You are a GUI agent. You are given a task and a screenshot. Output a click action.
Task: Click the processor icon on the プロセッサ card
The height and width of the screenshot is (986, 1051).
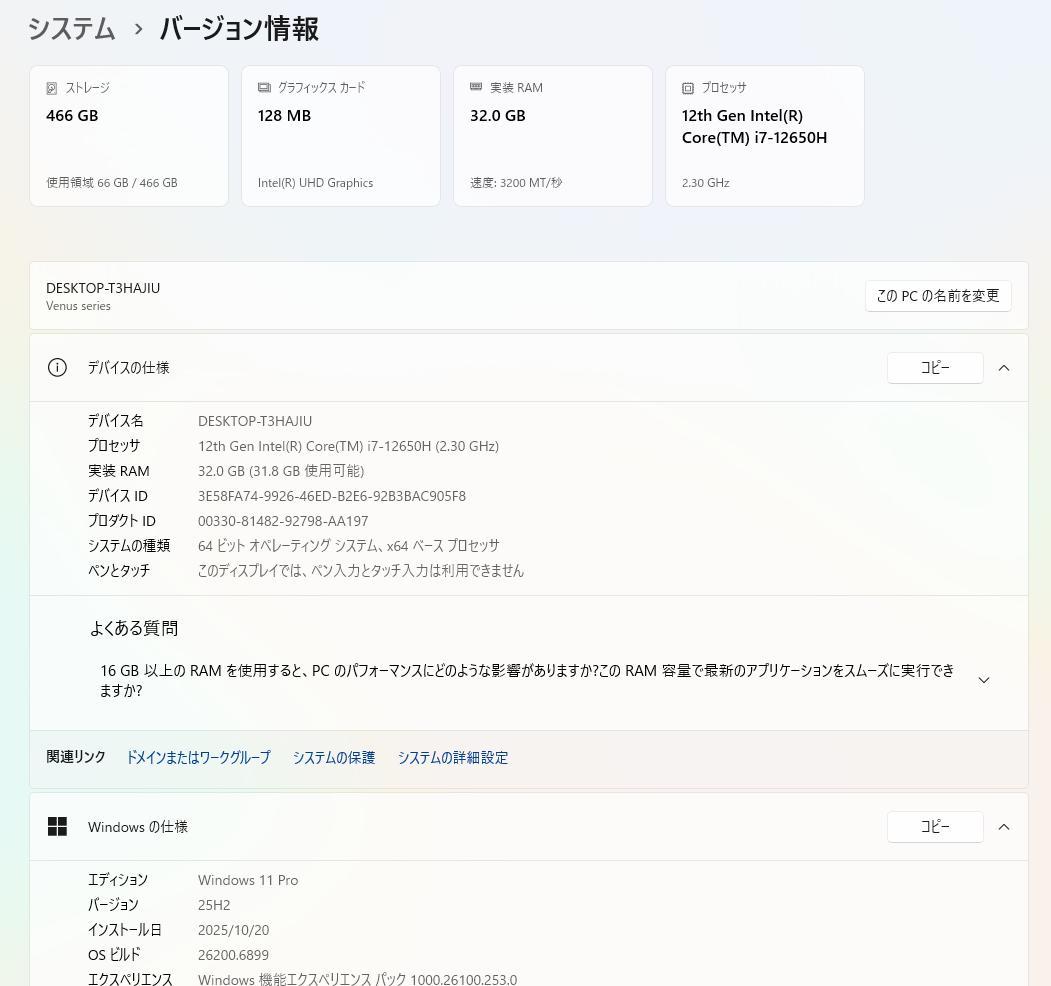[687, 88]
